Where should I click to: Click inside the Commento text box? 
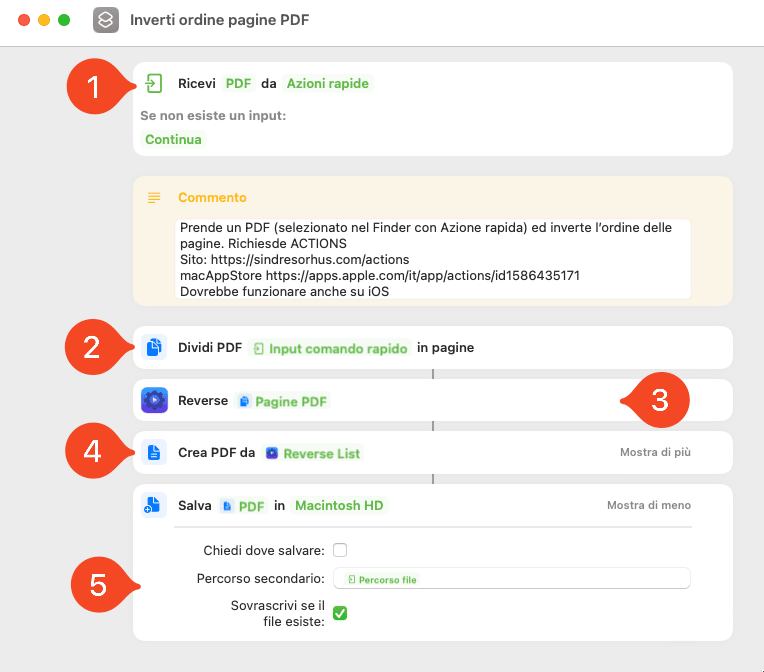(433, 259)
